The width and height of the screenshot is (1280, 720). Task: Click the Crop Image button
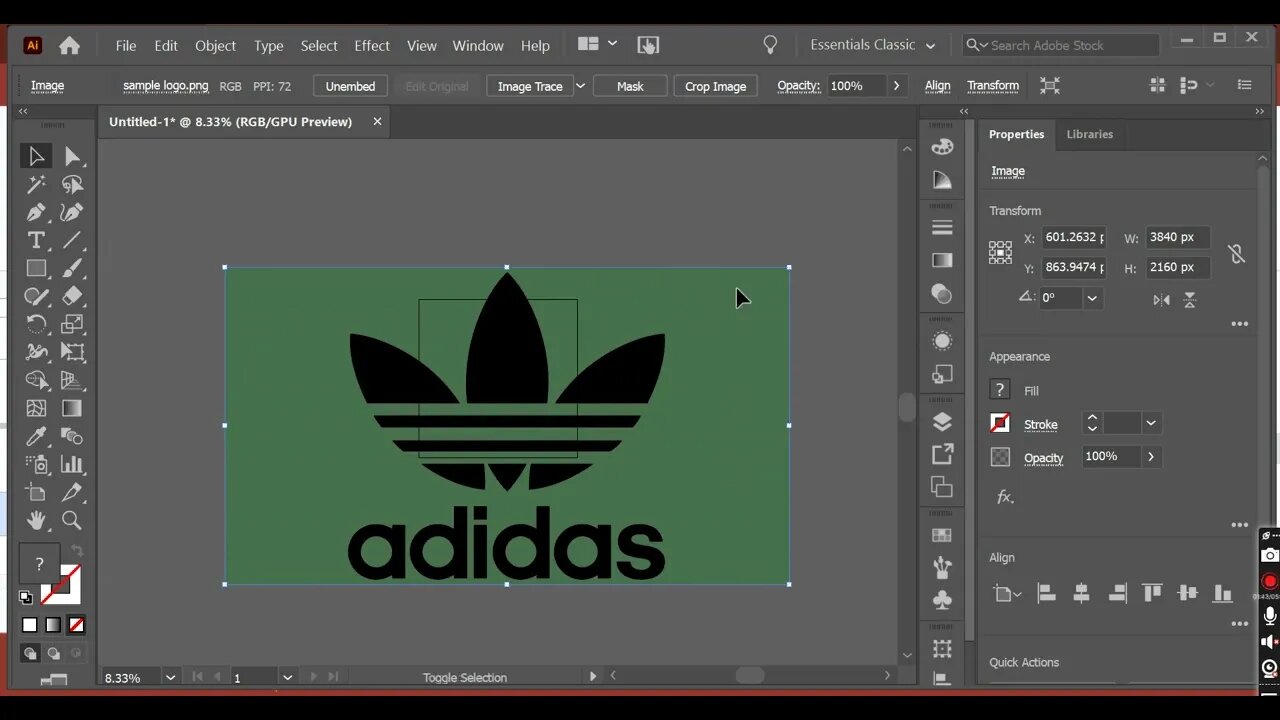point(715,86)
